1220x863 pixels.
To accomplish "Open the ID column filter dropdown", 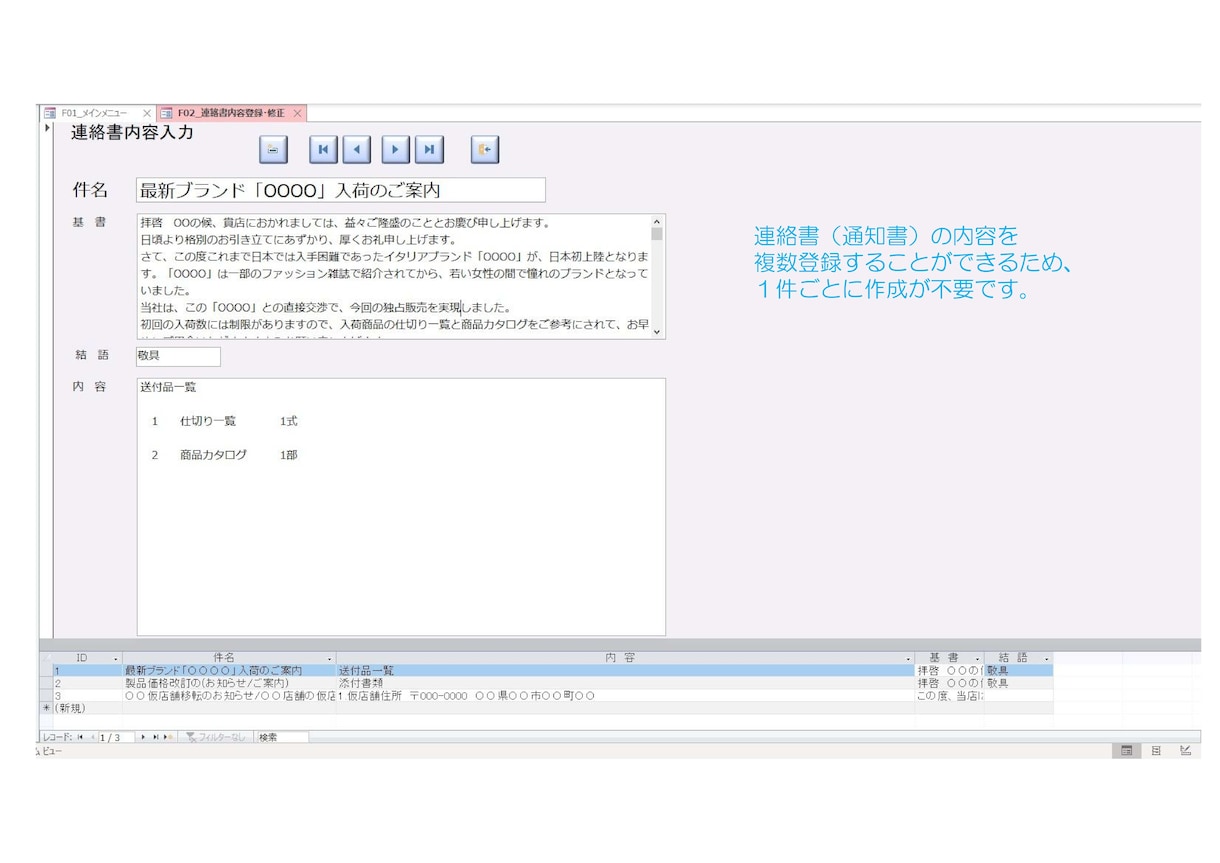I will (116, 658).
